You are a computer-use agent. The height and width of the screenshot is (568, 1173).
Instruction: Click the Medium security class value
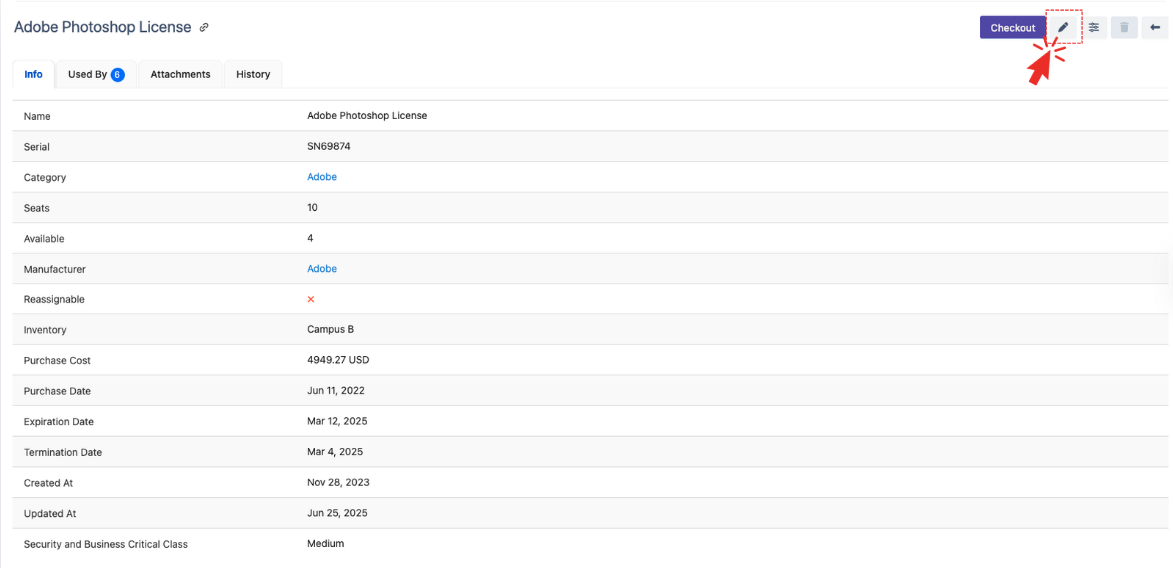pos(325,544)
